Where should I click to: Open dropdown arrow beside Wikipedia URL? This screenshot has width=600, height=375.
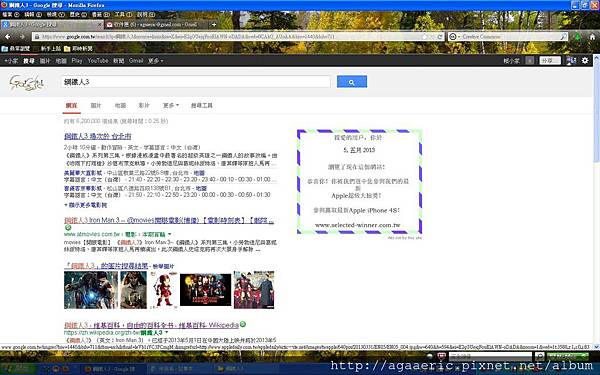click(166, 333)
